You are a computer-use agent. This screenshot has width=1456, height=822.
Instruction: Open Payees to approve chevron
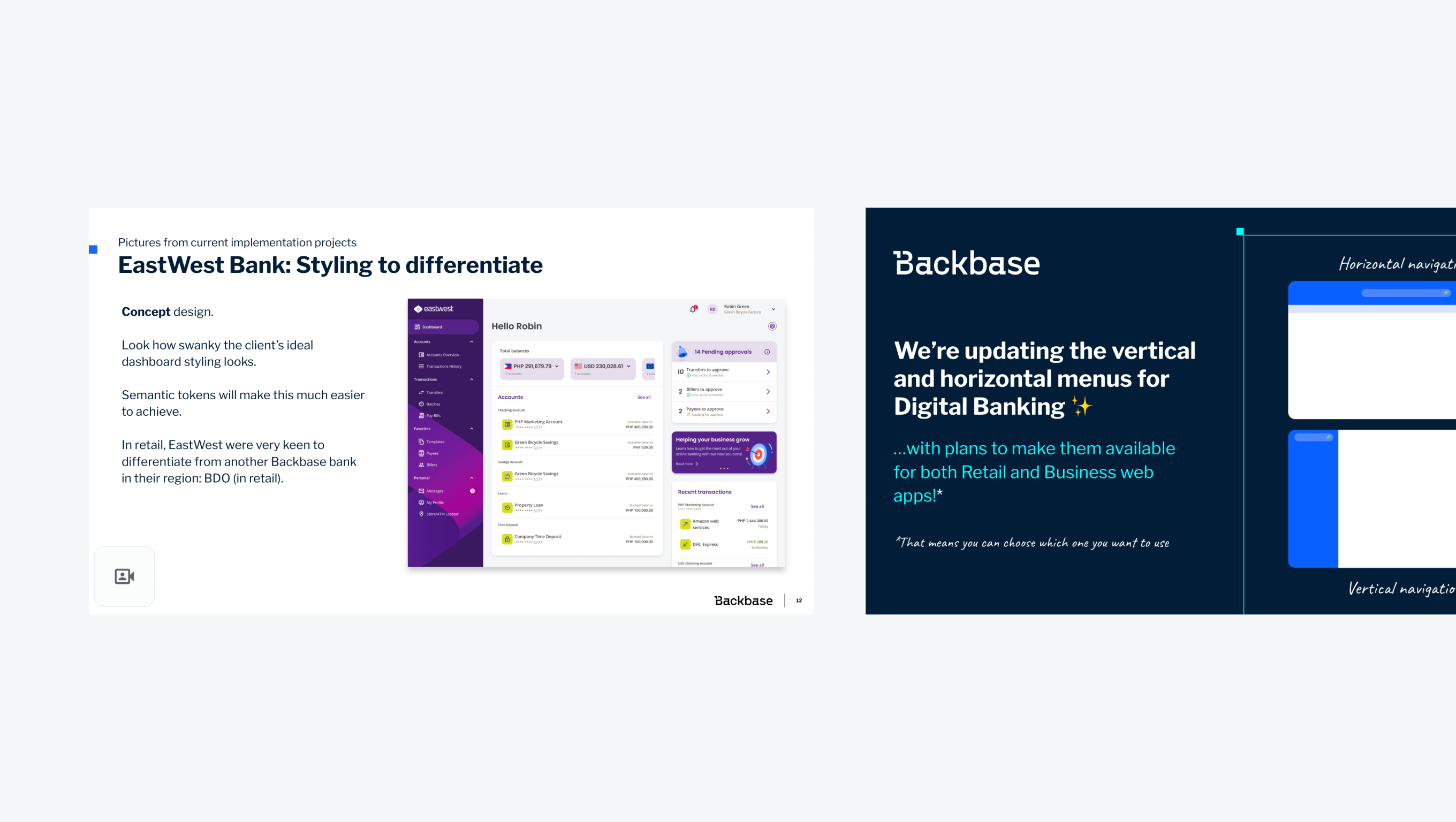click(x=768, y=412)
